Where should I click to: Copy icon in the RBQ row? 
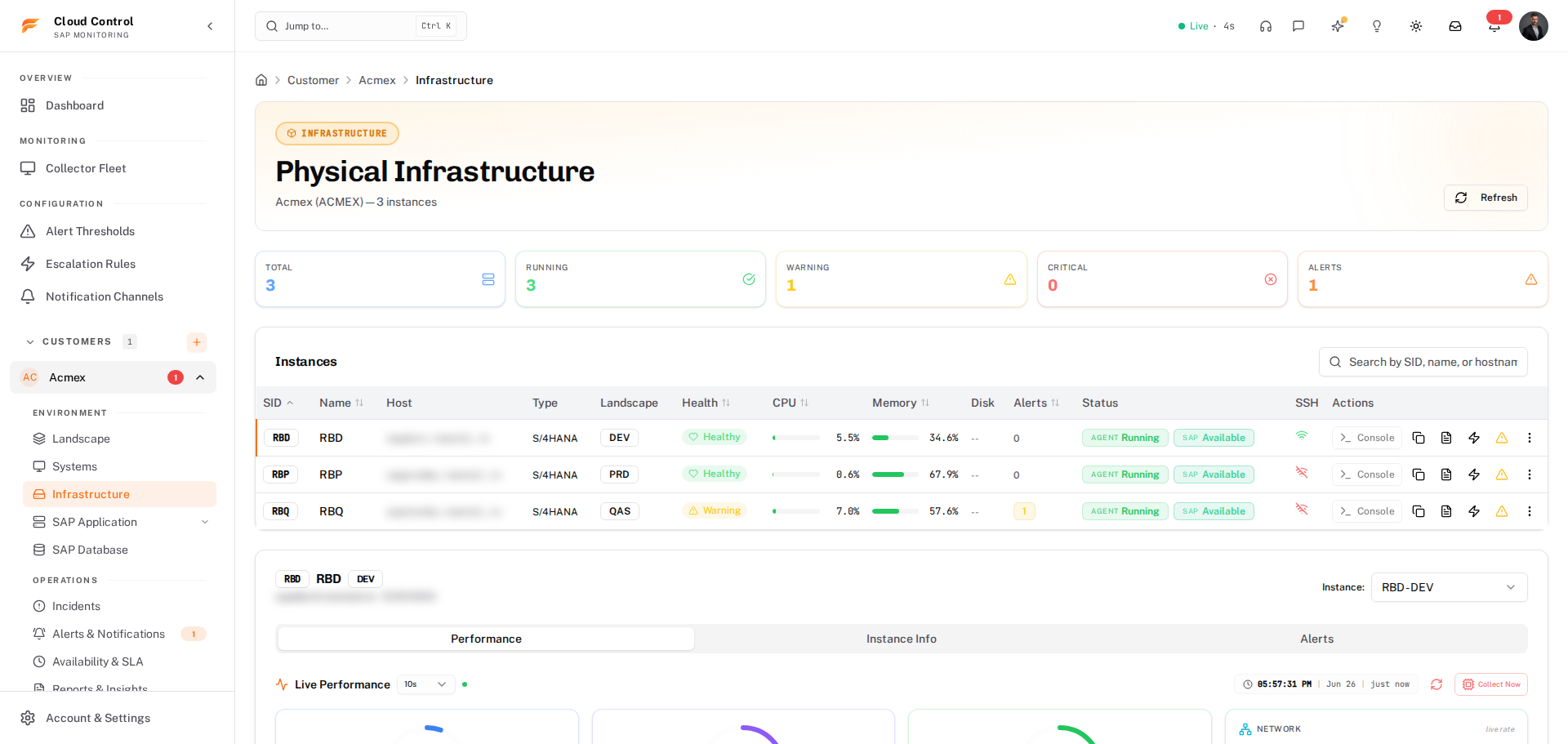[1419, 511]
